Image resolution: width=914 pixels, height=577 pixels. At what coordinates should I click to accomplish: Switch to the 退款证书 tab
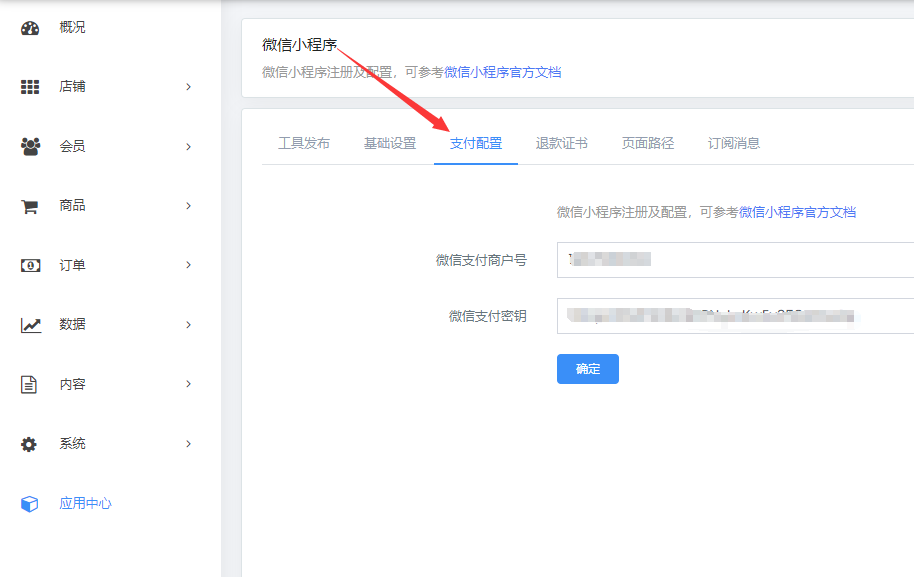coord(561,143)
